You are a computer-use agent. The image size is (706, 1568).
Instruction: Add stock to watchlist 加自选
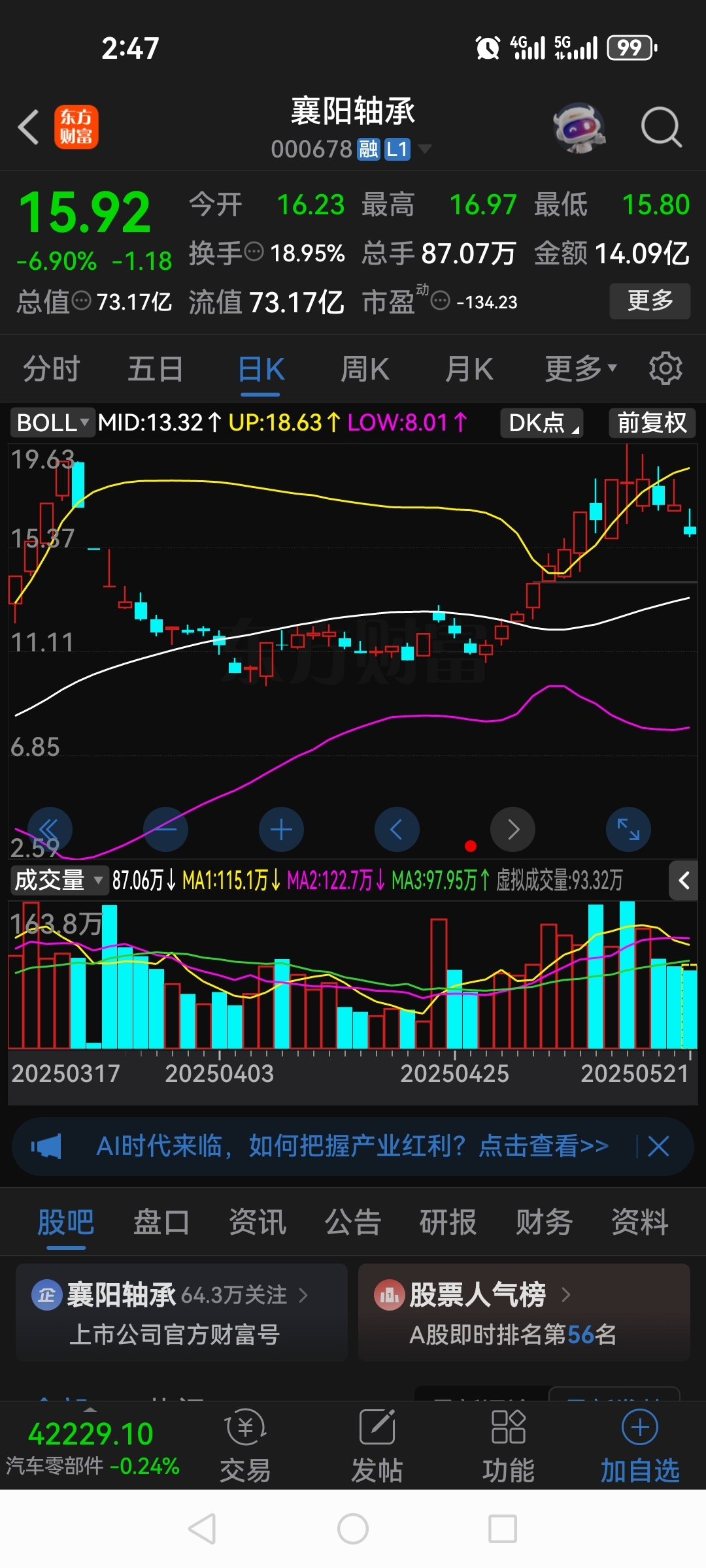point(640,1446)
